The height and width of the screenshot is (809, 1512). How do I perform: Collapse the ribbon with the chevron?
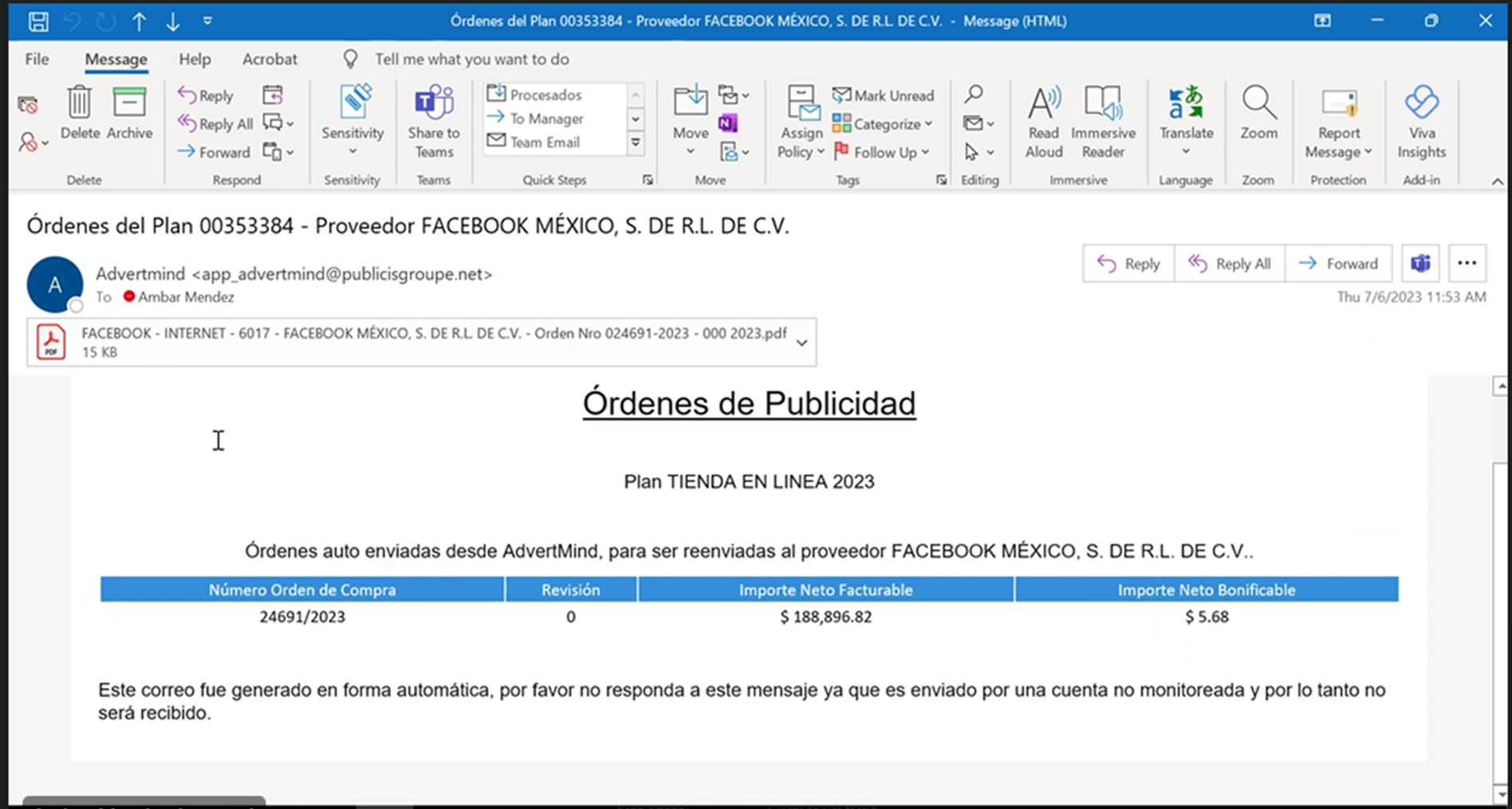coord(1497,181)
